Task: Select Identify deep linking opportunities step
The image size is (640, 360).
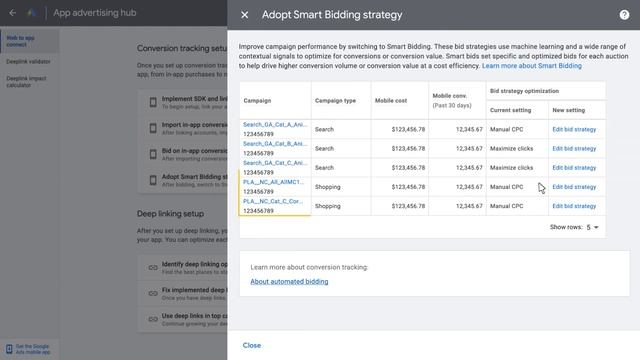Action: click(x=182, y=268)
